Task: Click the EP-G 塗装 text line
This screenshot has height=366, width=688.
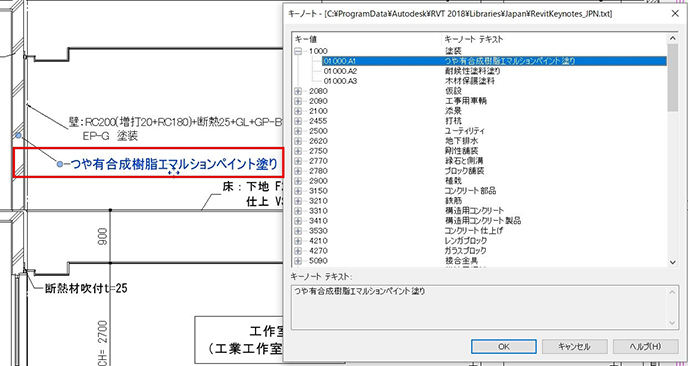Action: pos(110,136)
